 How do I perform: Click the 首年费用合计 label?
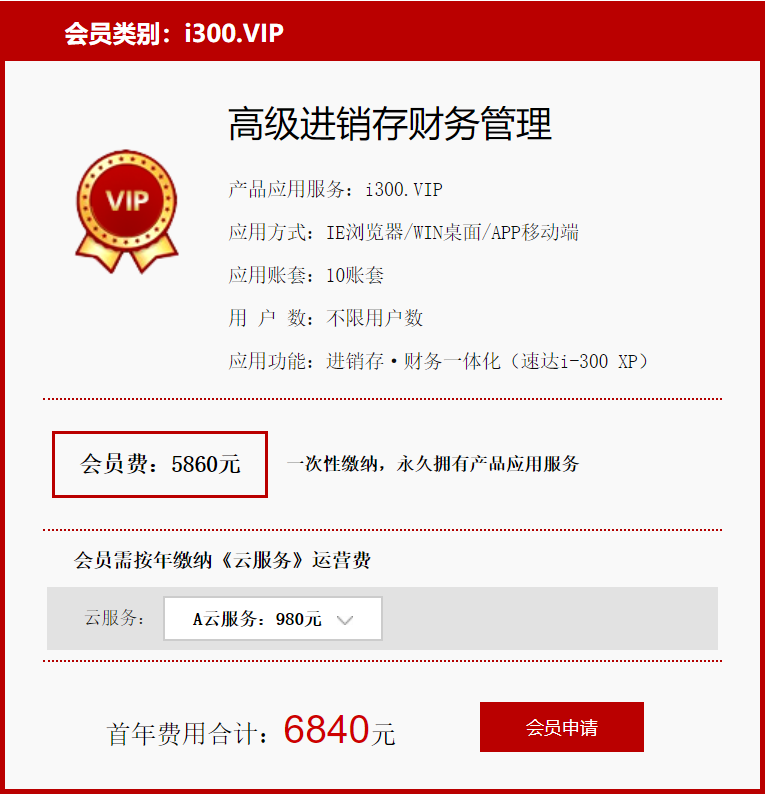[187, 734]
